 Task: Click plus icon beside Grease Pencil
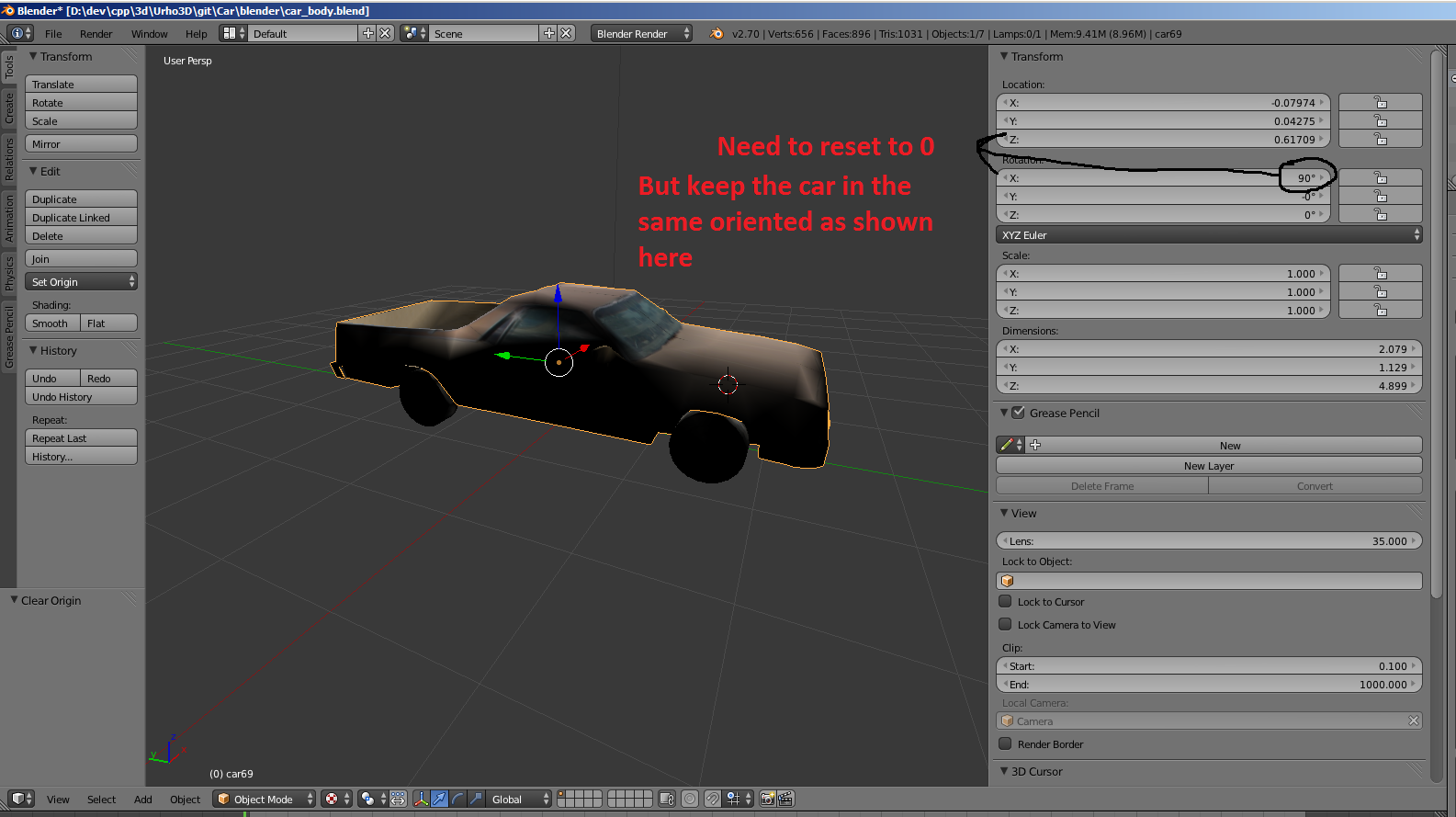pos(1035,445)
